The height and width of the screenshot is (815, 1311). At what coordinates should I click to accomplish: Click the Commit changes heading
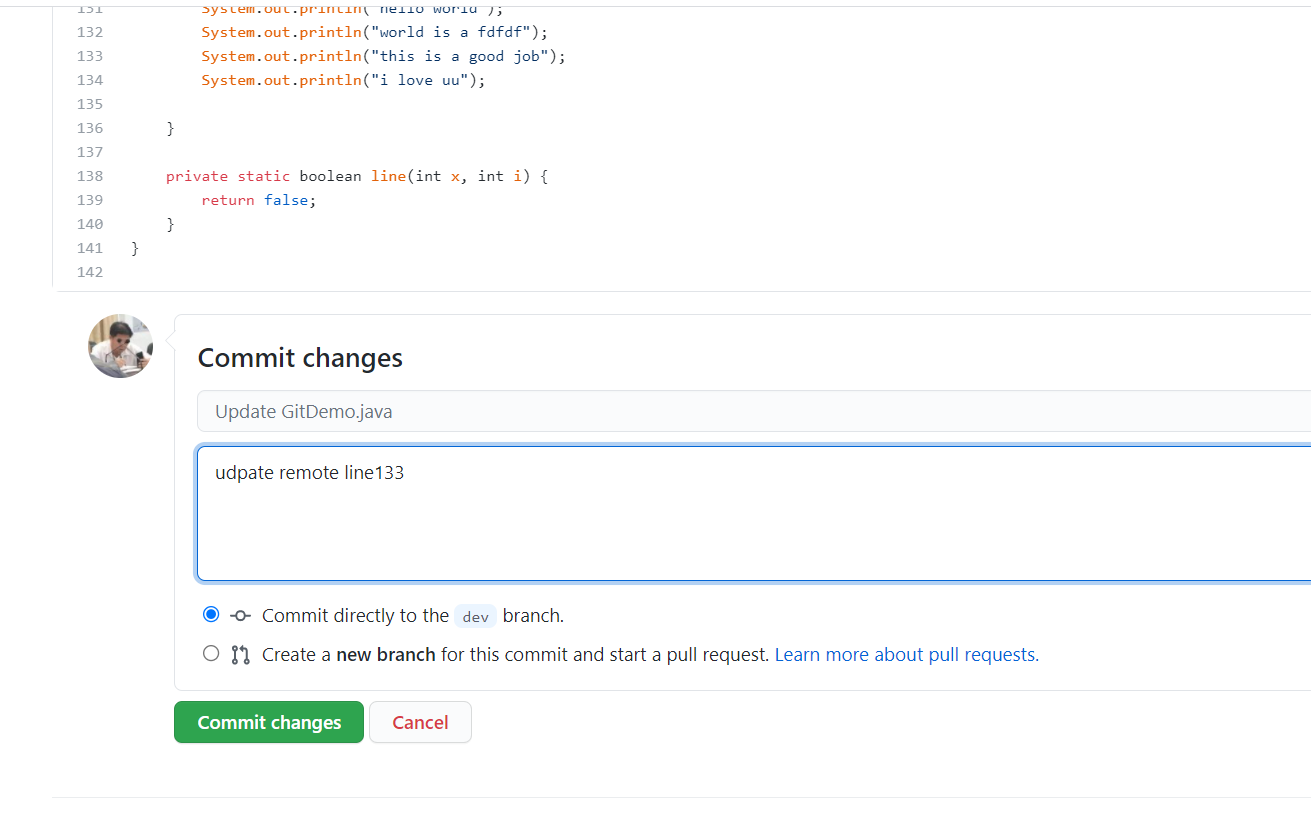(x=300, y=358)
